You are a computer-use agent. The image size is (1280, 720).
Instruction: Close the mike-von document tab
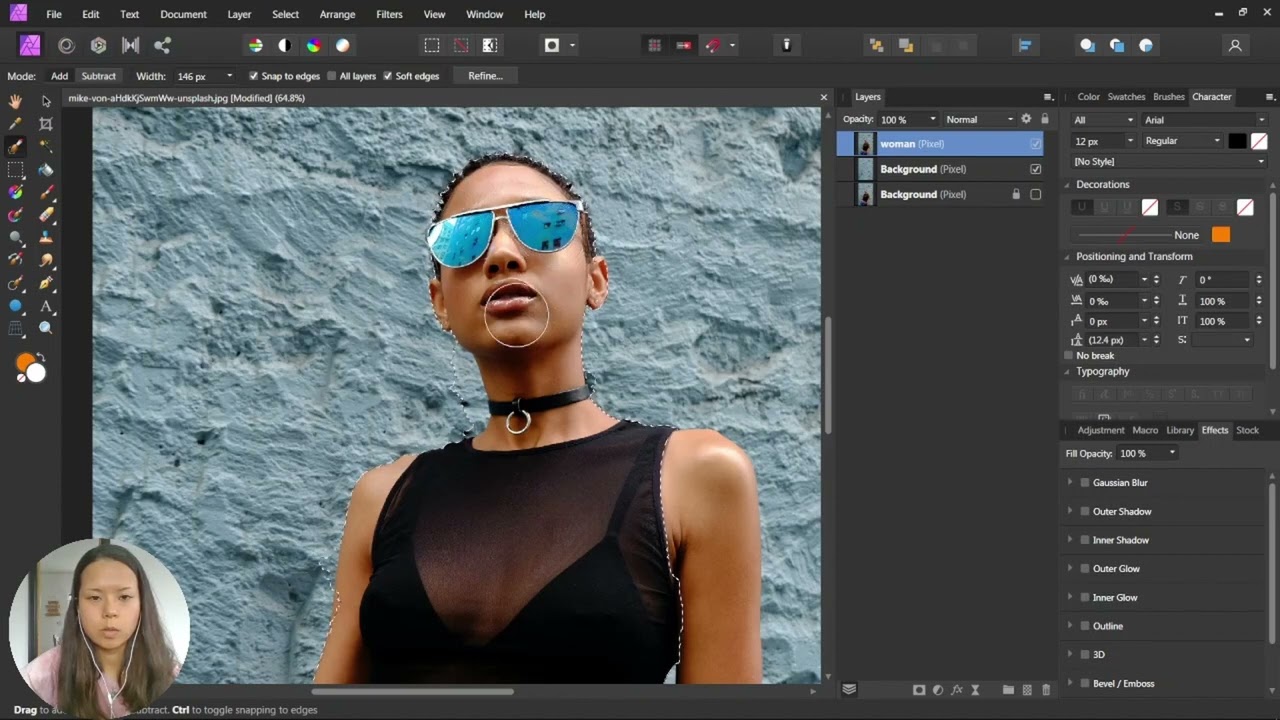coord(824,98)
